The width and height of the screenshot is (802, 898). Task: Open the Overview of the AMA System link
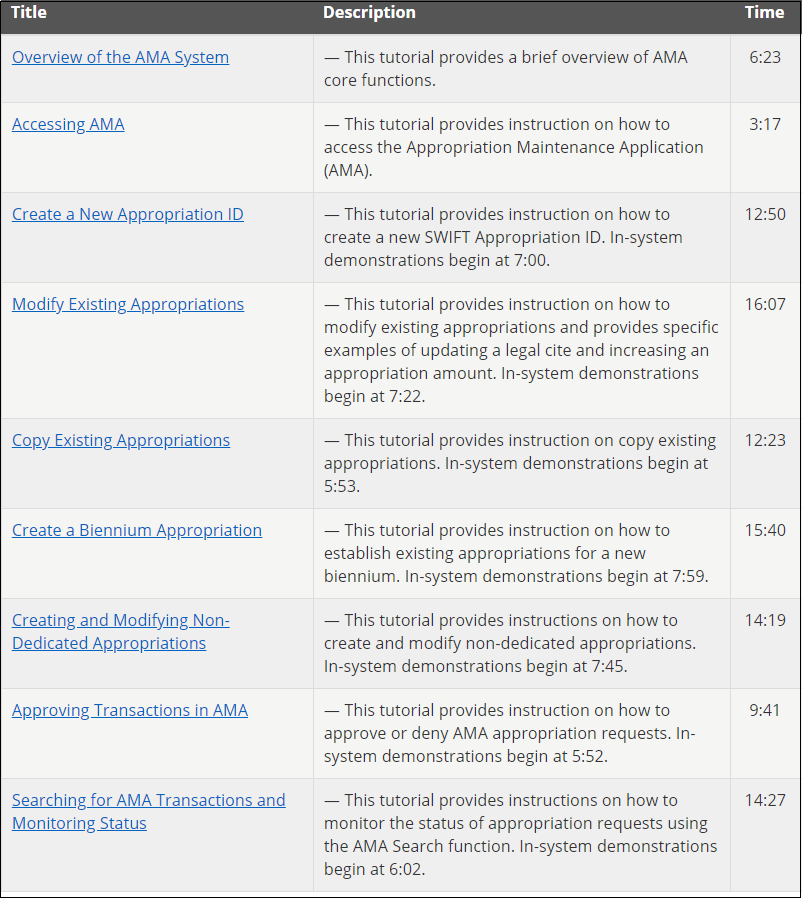120,57
